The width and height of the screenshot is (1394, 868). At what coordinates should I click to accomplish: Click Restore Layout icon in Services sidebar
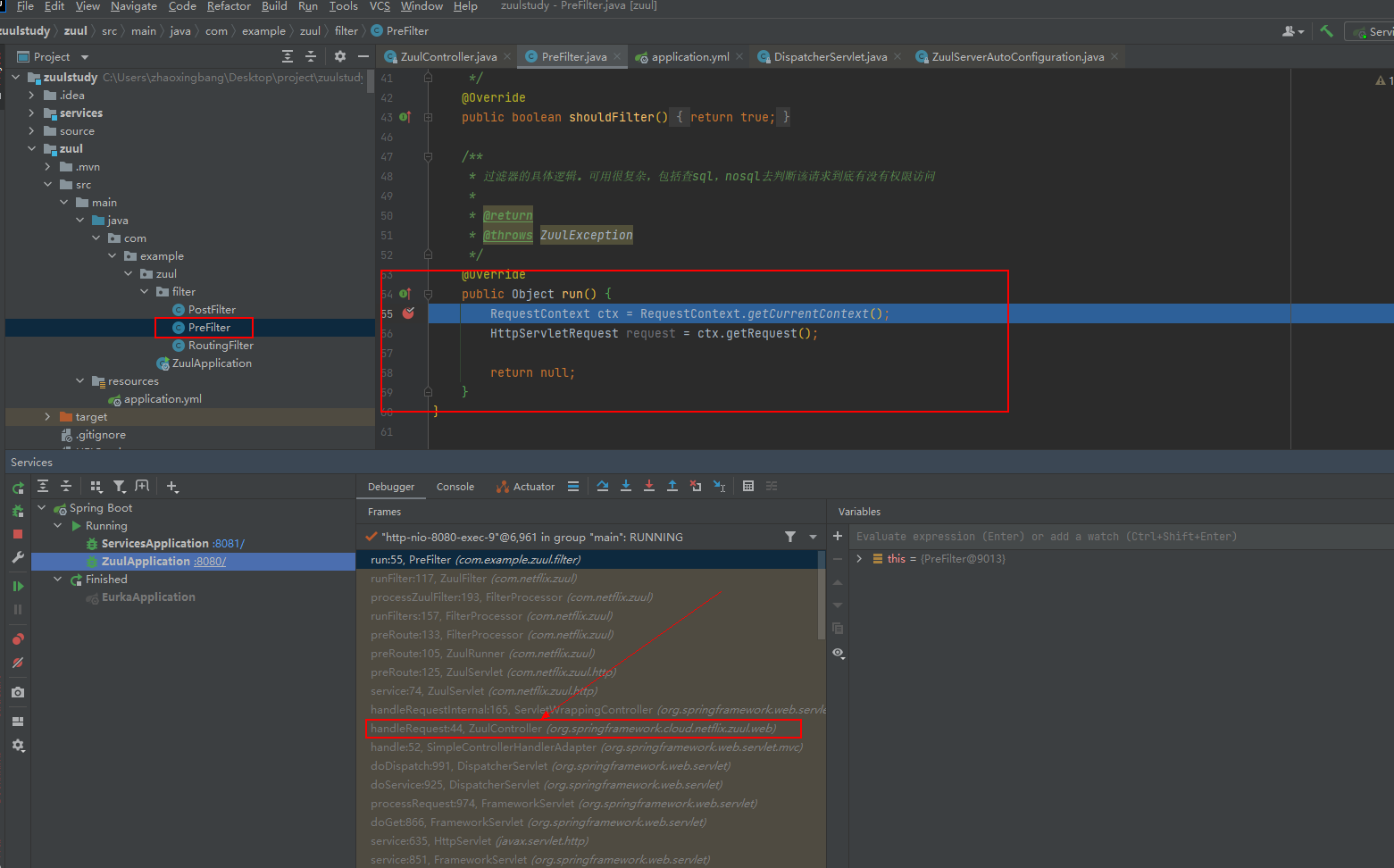(x=18, y=721)
